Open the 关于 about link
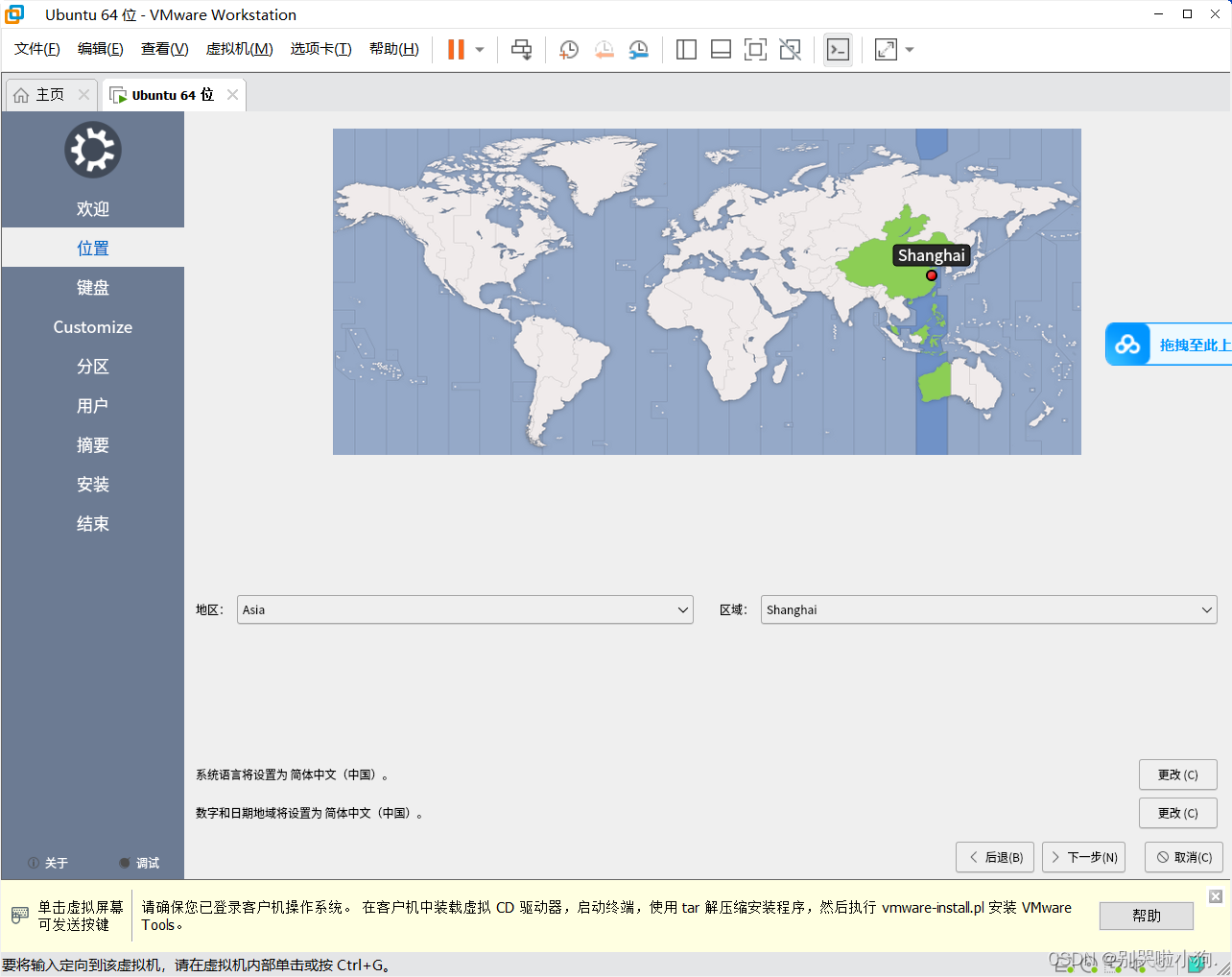Image resolution: width=1232 pixels, height=977 pixels. [x=48, y=863]
